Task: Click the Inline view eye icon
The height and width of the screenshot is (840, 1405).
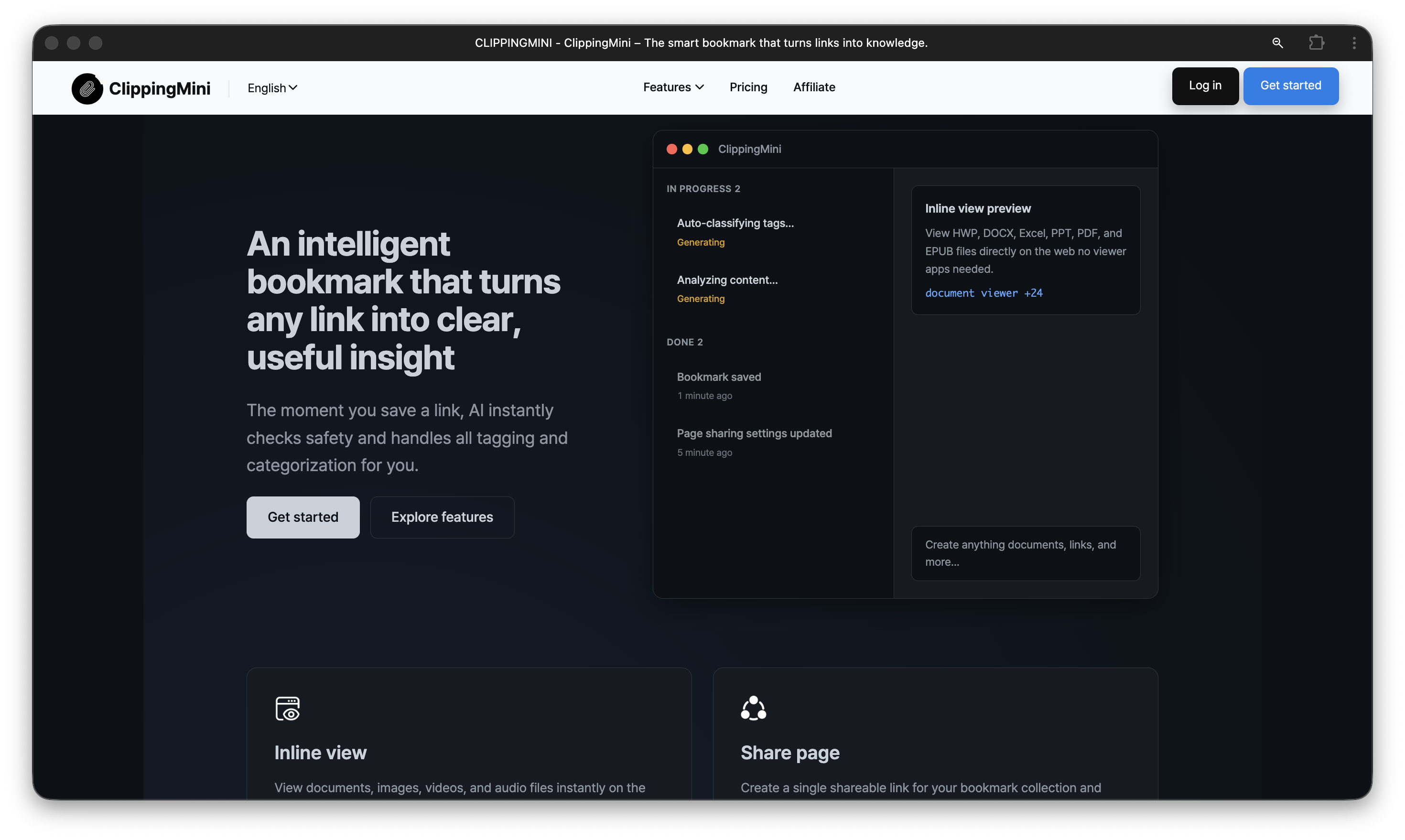Action: [x=288, y=708]
